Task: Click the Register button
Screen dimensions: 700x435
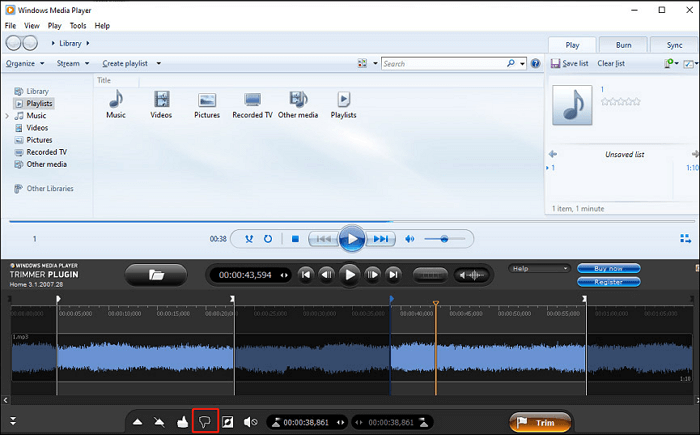Action: (608, 282)
